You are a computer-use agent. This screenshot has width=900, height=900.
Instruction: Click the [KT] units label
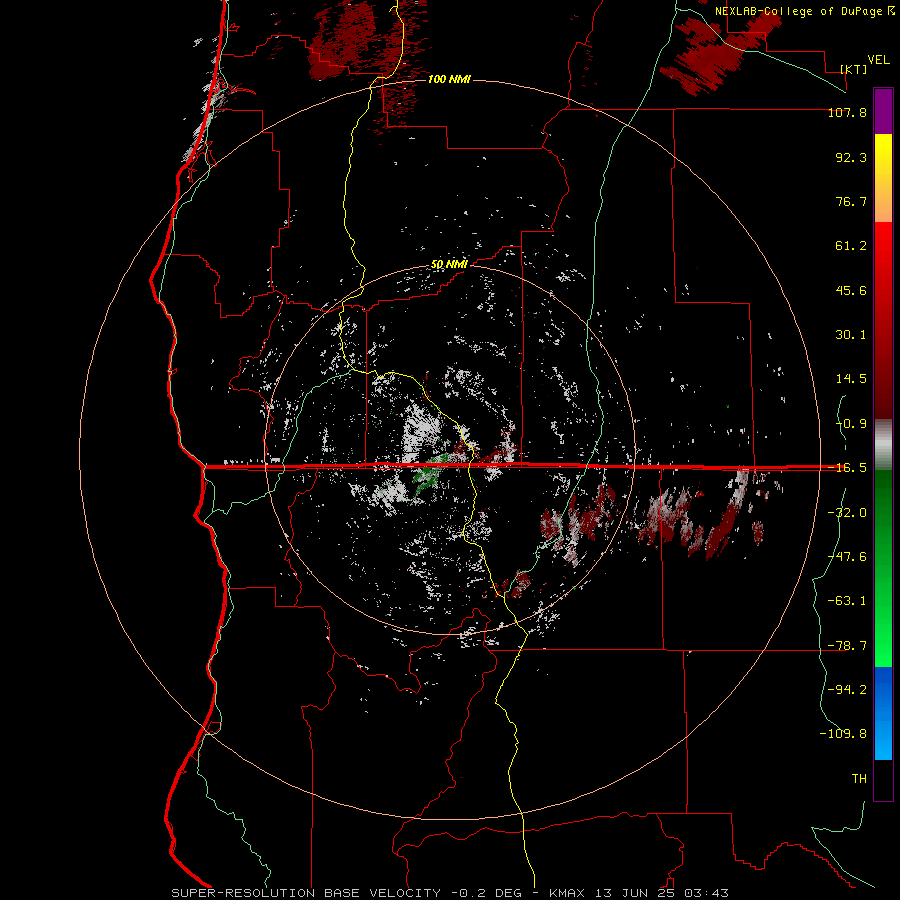point(854,69)
